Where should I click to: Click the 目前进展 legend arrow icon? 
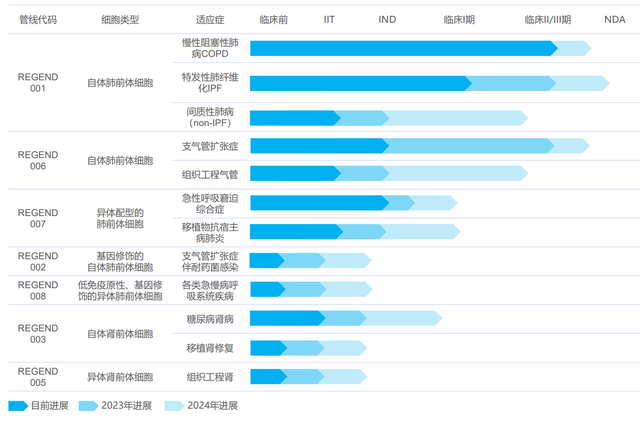coord(18,406)
